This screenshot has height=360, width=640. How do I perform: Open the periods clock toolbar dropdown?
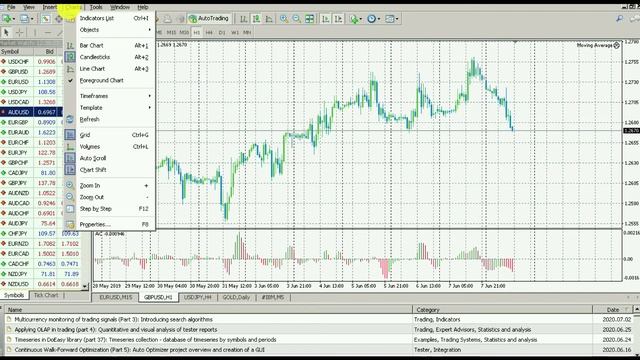(x=373, y=19)
